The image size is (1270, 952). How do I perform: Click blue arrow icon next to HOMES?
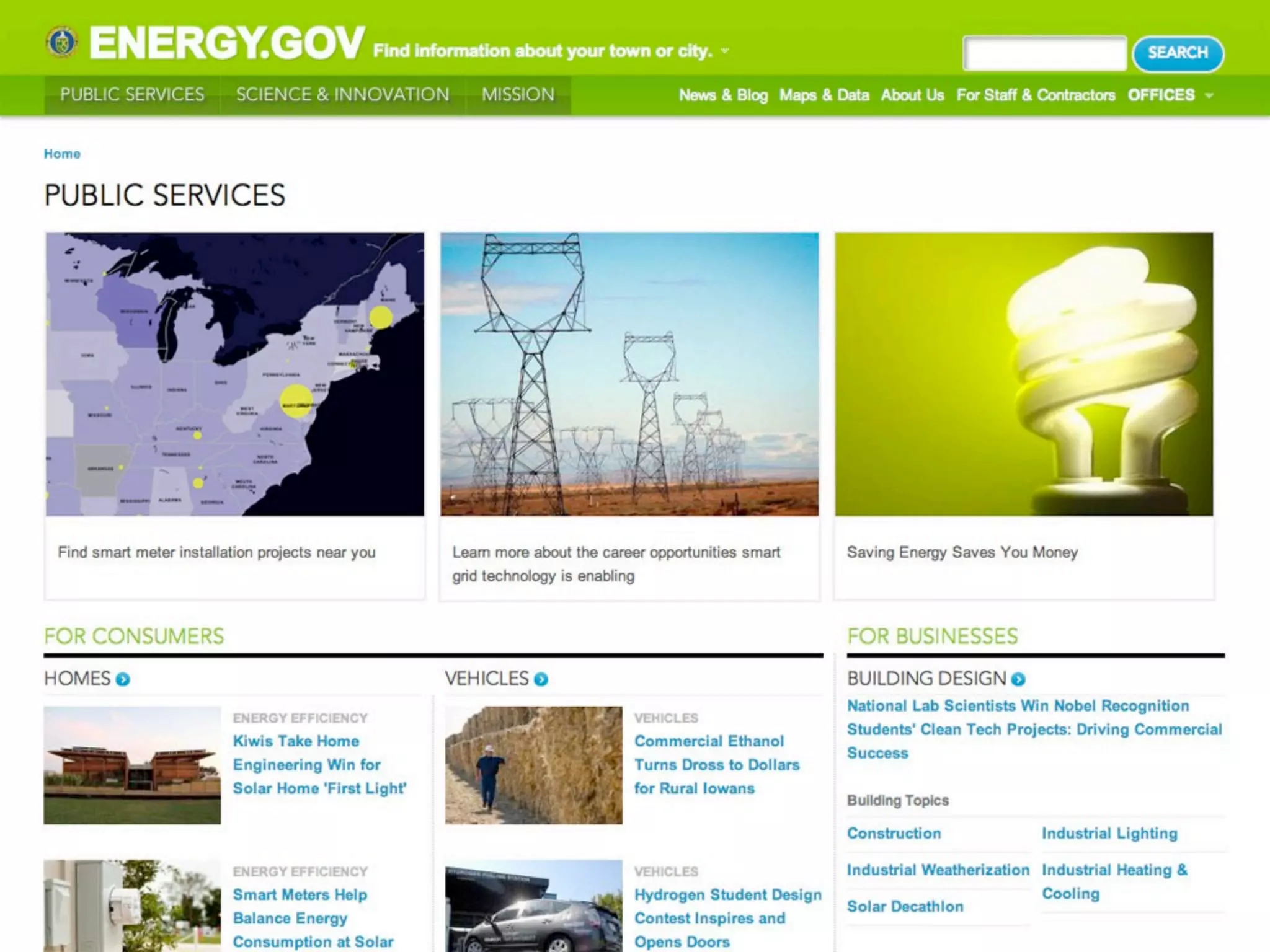tap(123, 679)
